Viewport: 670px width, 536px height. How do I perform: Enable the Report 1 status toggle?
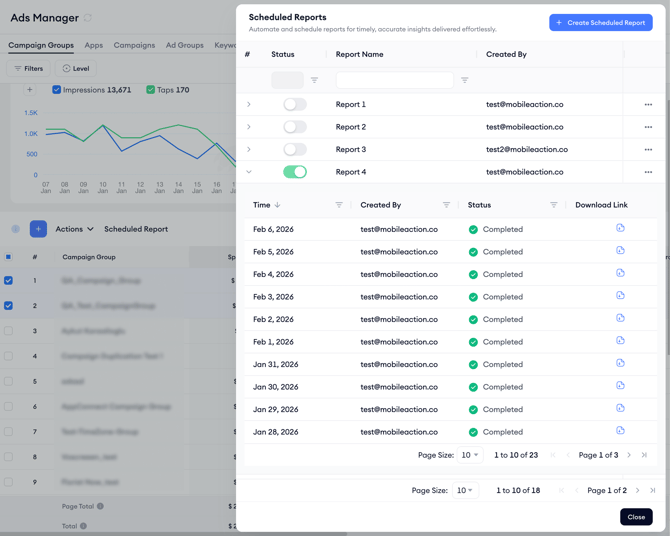click(295, 104)
